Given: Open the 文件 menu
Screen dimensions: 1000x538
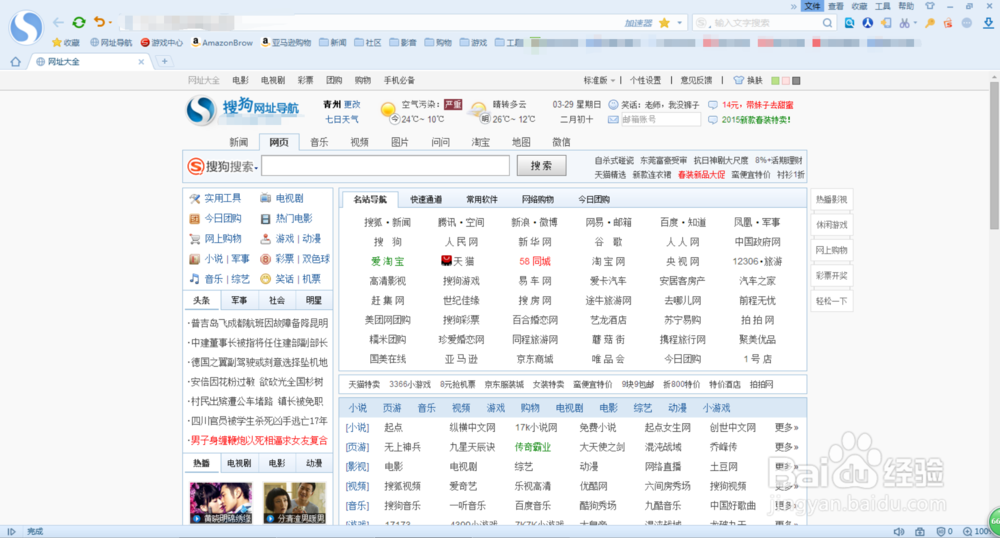Looking at the screenshot, I should [x=812, y=6].
